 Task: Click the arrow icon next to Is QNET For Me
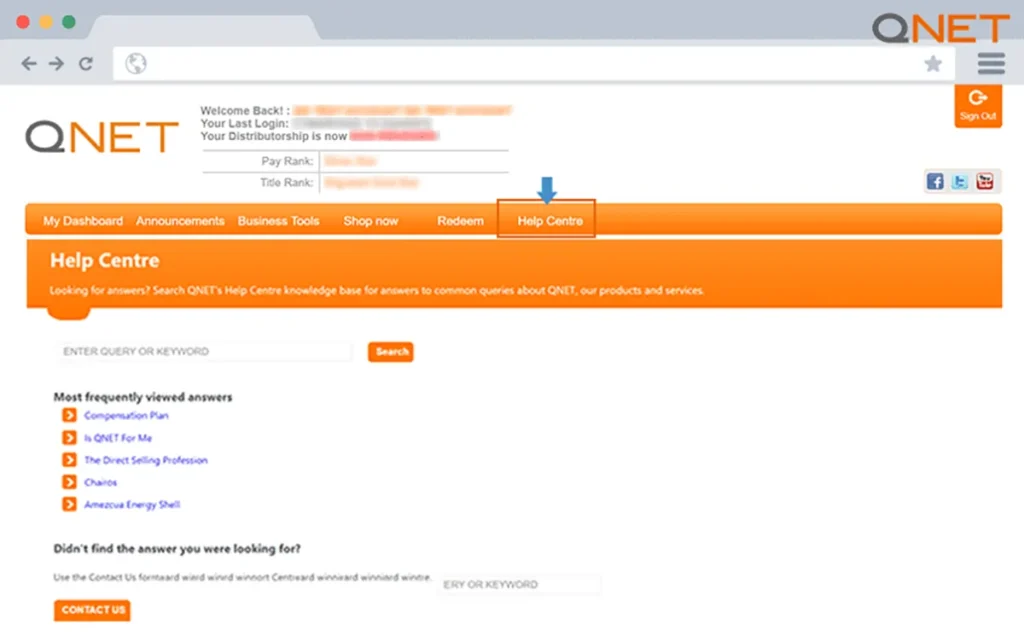(69, 437)
